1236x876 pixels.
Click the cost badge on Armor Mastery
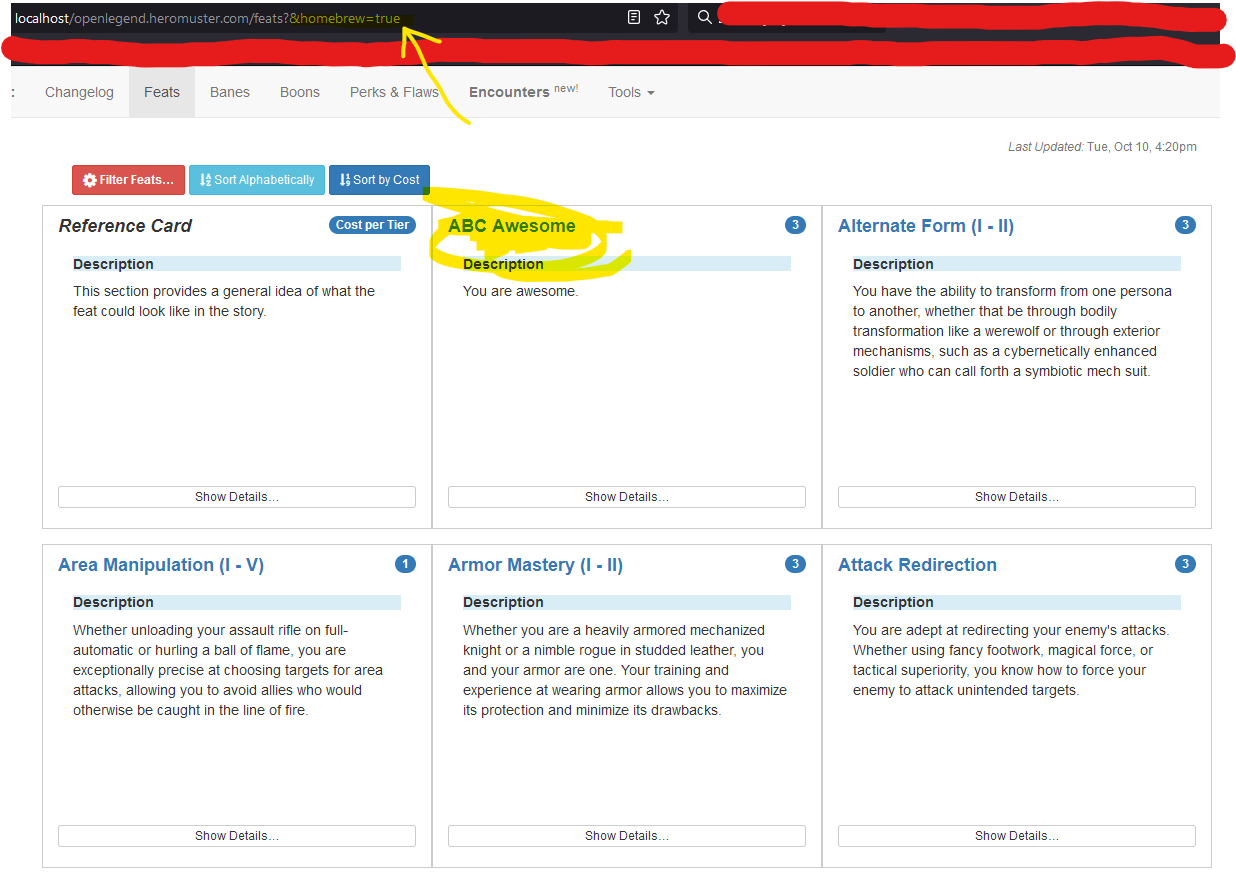795,564
